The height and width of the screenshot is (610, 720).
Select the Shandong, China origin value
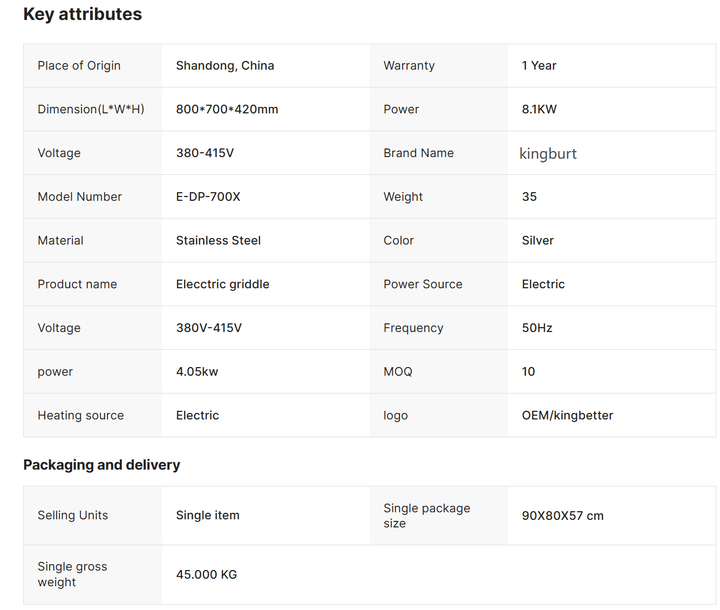pos(225,66)
